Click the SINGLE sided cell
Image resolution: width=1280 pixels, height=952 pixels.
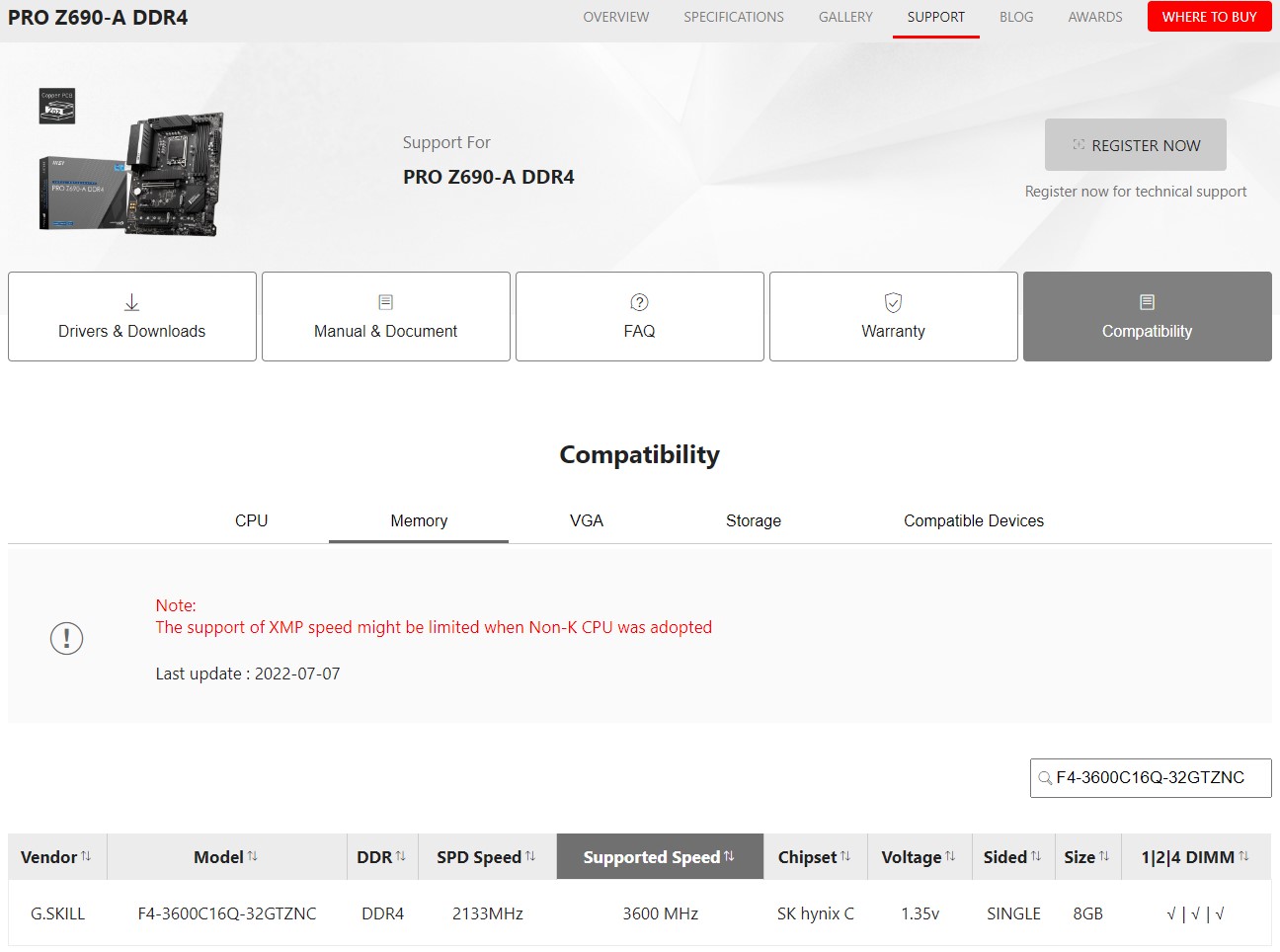[x=1014, y=913]
